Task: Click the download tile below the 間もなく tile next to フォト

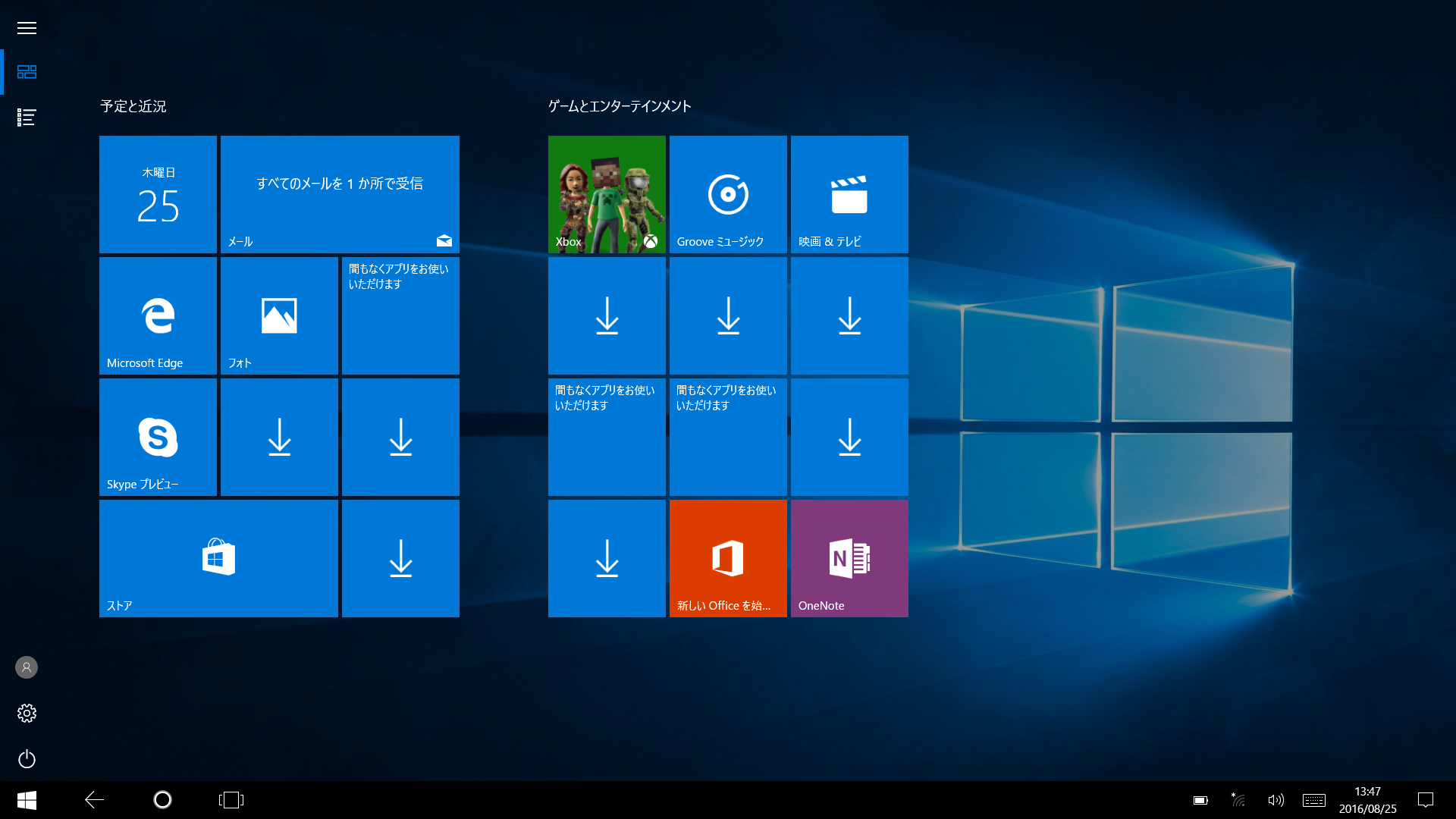Action: tap(400, 437)
